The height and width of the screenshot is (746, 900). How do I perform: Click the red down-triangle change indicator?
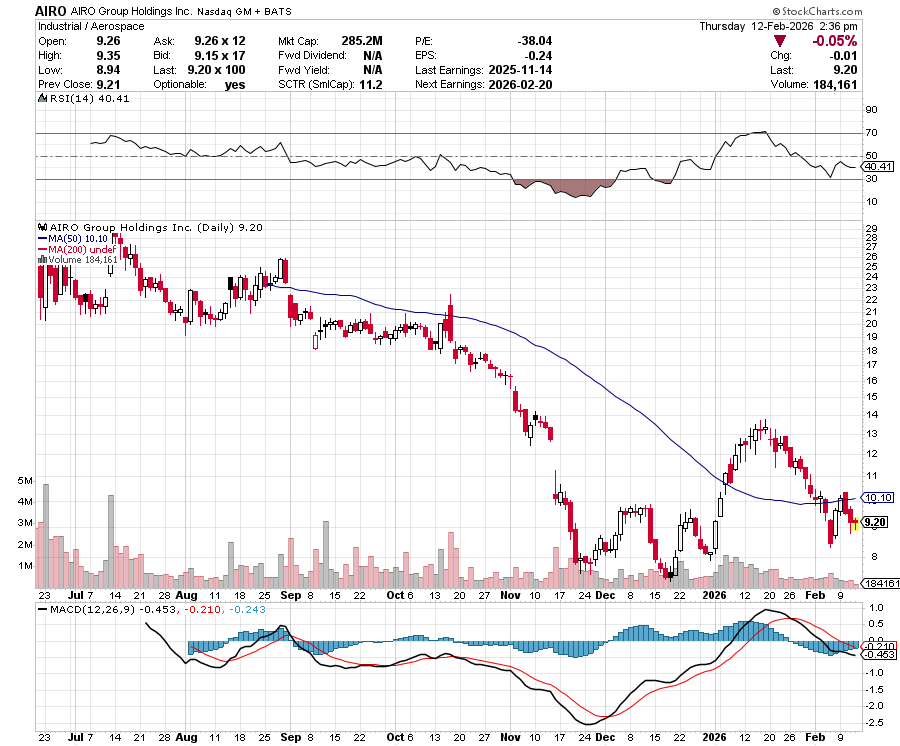(779, 41)
